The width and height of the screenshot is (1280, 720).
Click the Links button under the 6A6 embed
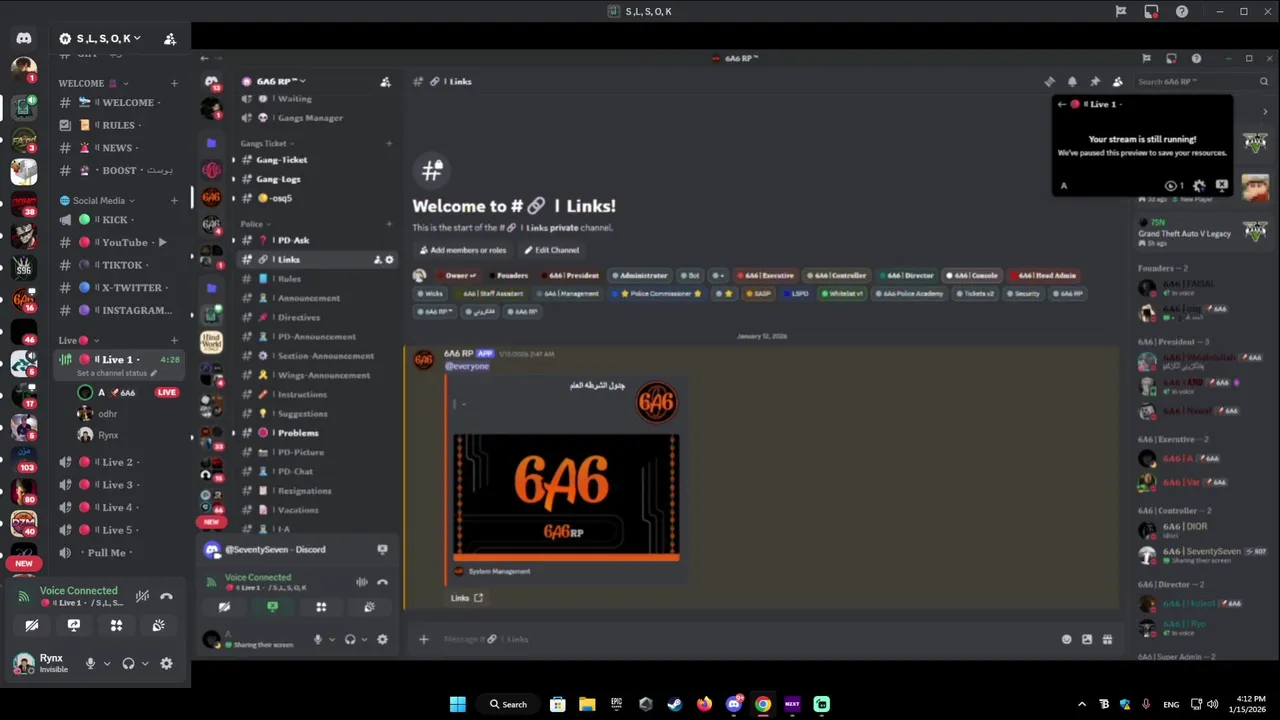[466, 598]
